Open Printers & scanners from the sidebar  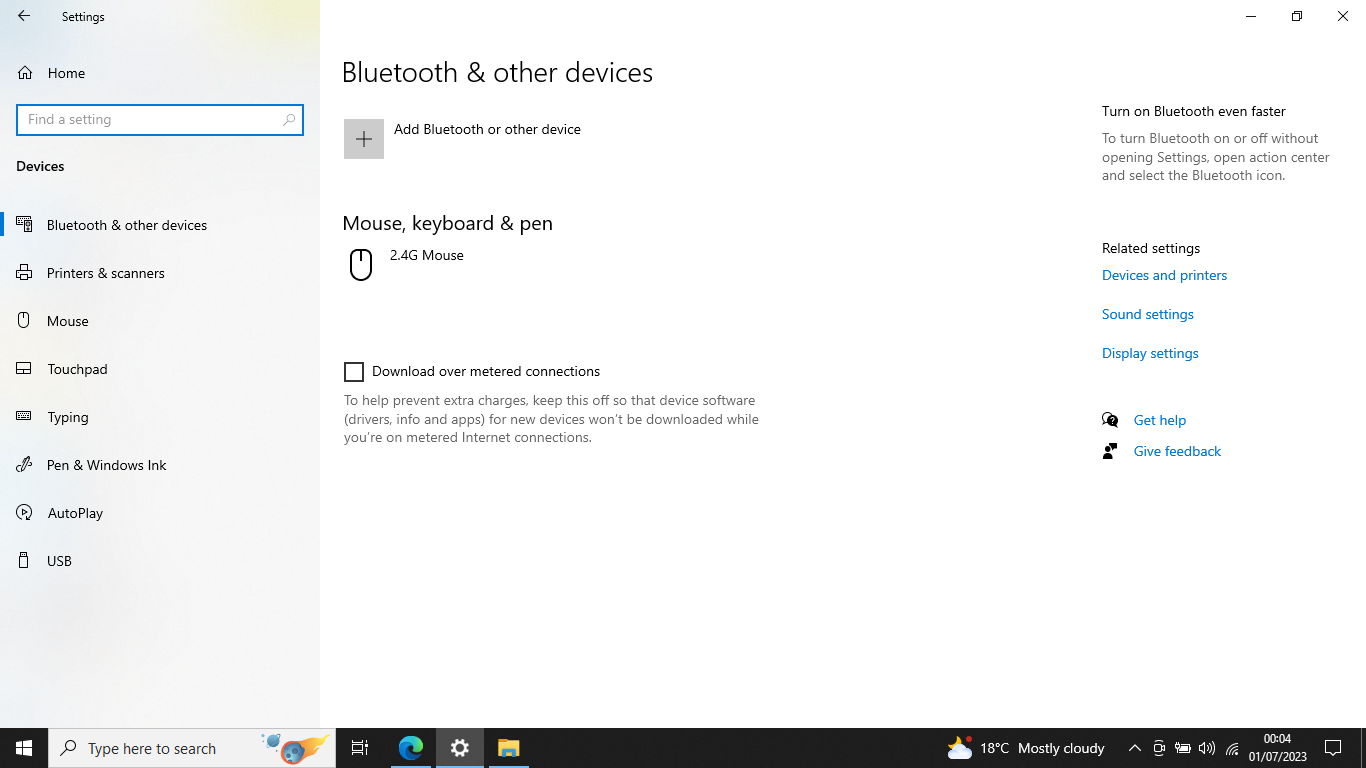(x=107, y=272)
